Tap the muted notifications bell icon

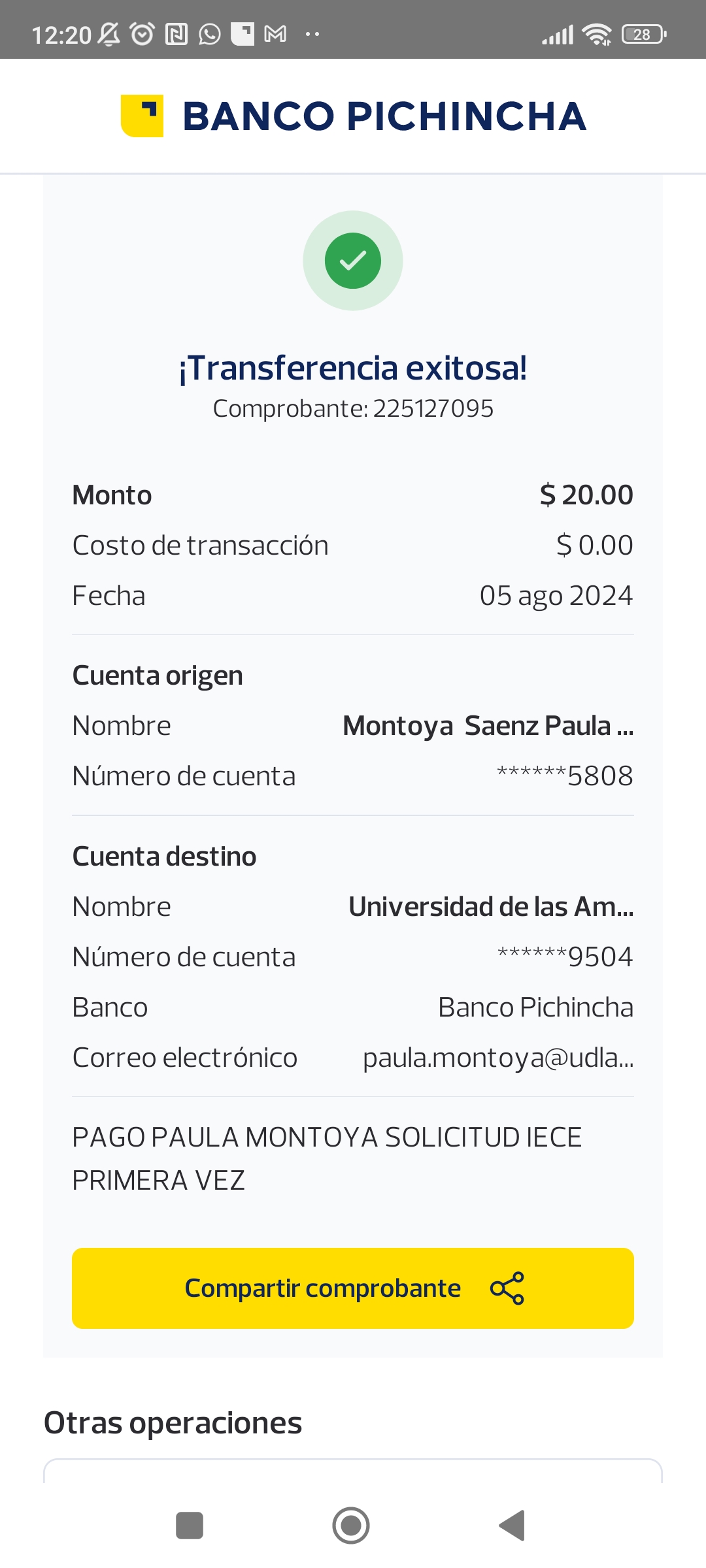tap(109, 34)
